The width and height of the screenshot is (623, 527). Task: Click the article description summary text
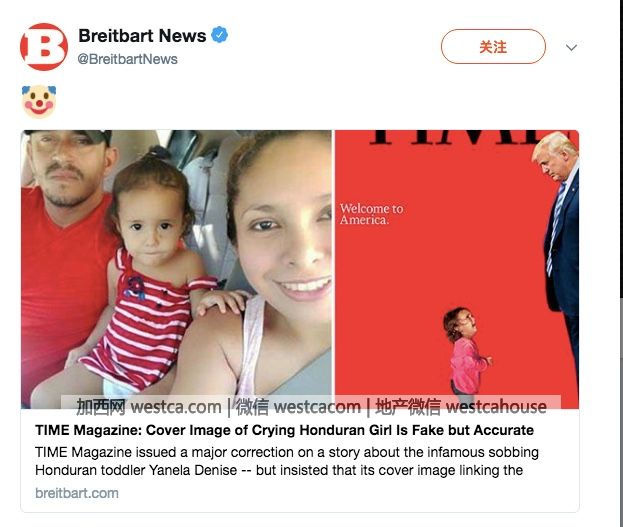click(287, 461)
